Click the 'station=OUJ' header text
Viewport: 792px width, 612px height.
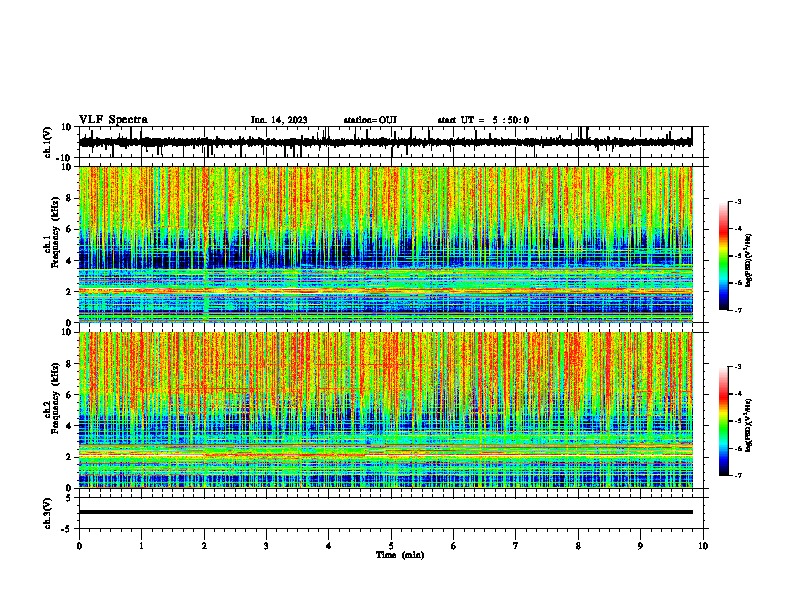pyautogui.click(x=370, y=120)
